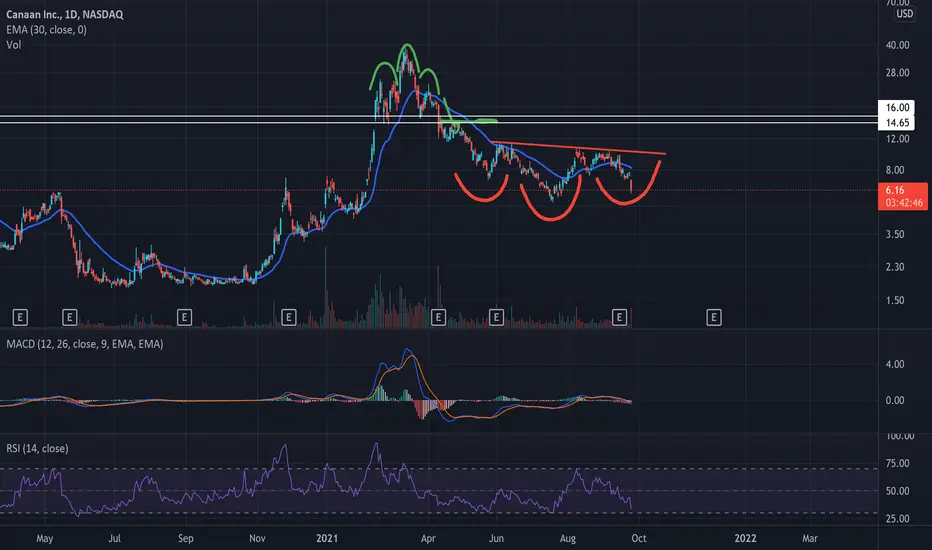932x550 pixels.
Task: Click the 2021 label on time axis
Action: [327, 539]
